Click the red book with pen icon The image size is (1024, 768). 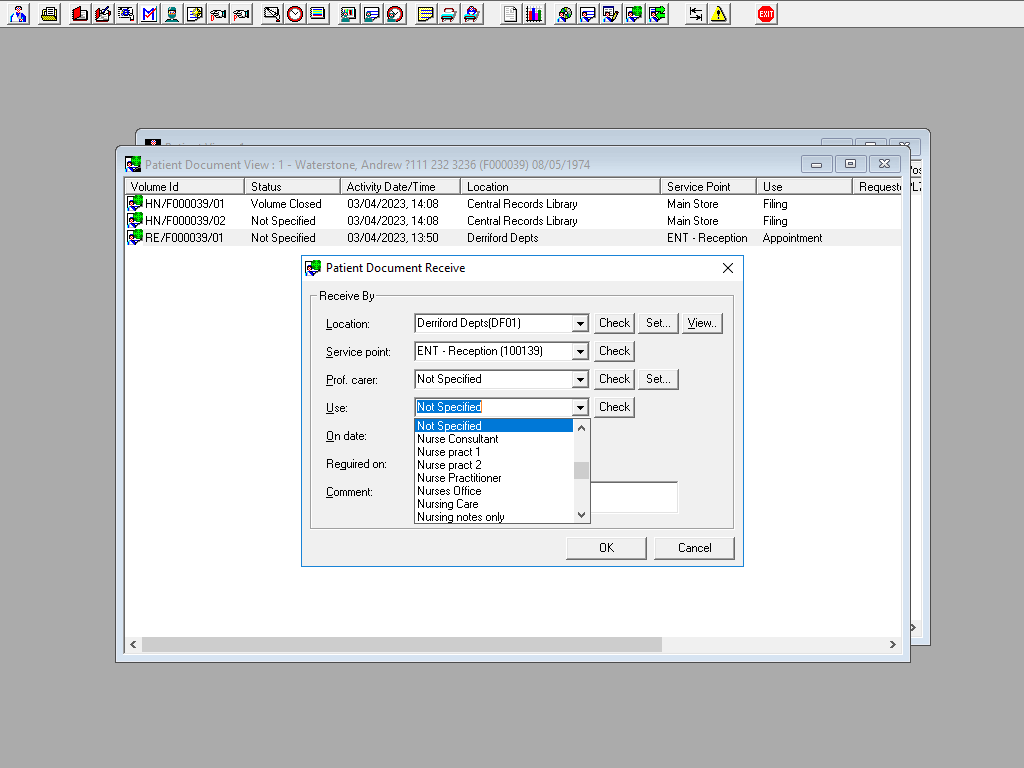(x=103, y=14)
